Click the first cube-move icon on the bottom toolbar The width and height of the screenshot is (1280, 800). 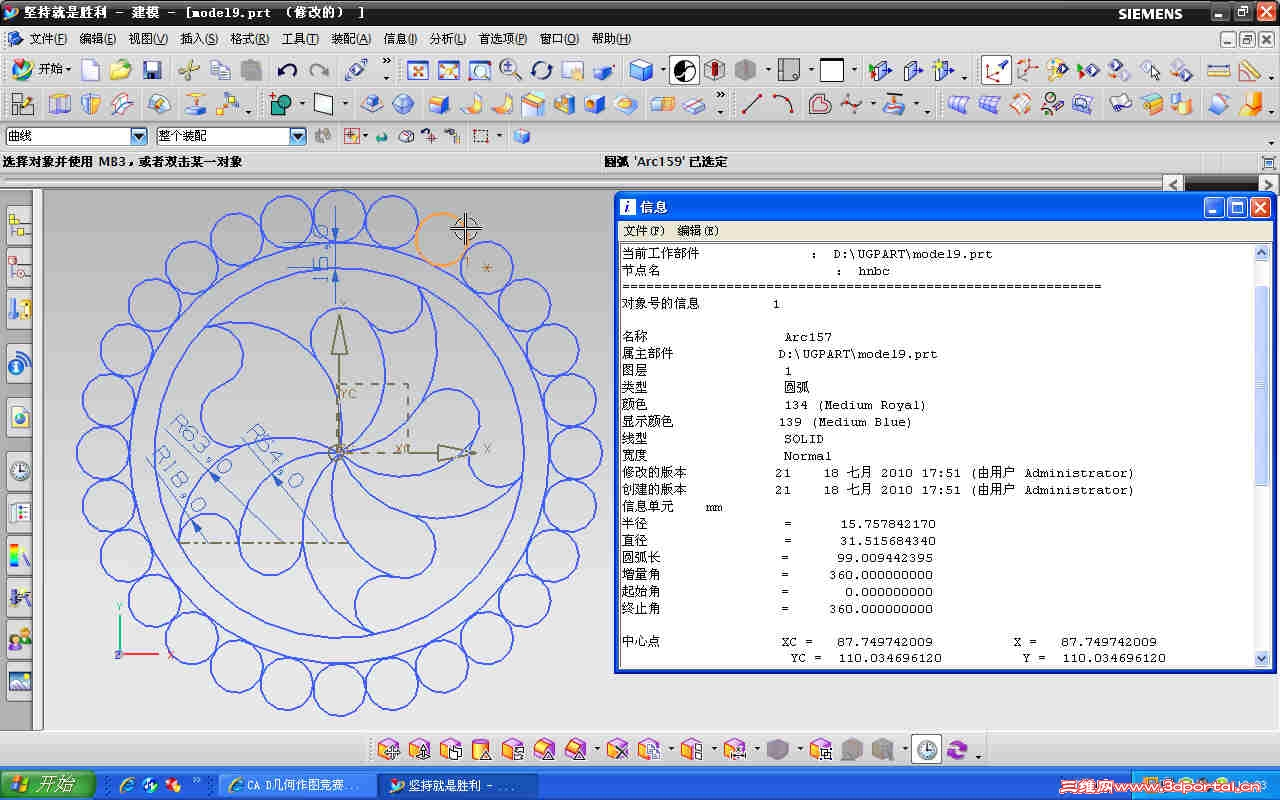pyautogui.click(x=388, y=749)
